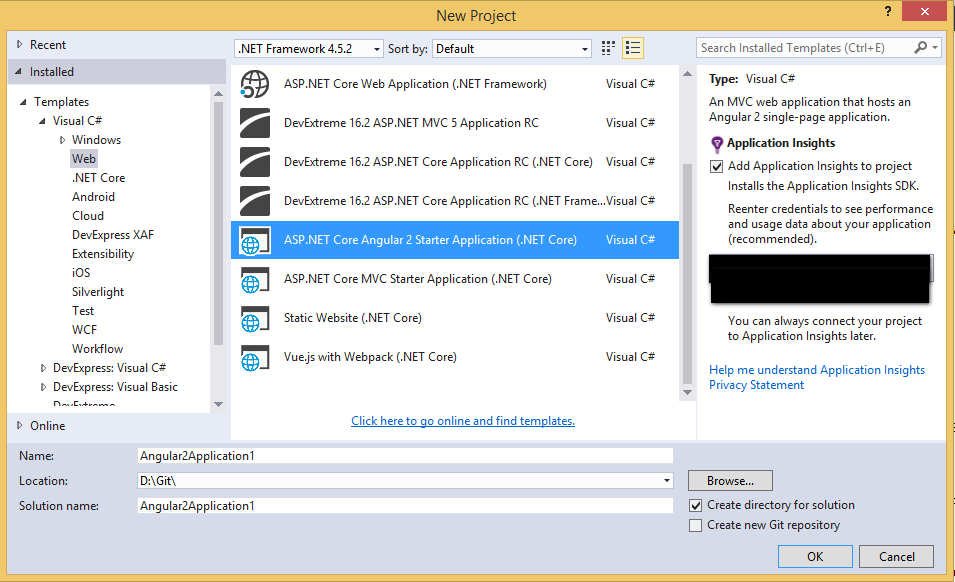Screen dimensions: 955x582
Task: Switch to small icons view
Action: point(609,48)
